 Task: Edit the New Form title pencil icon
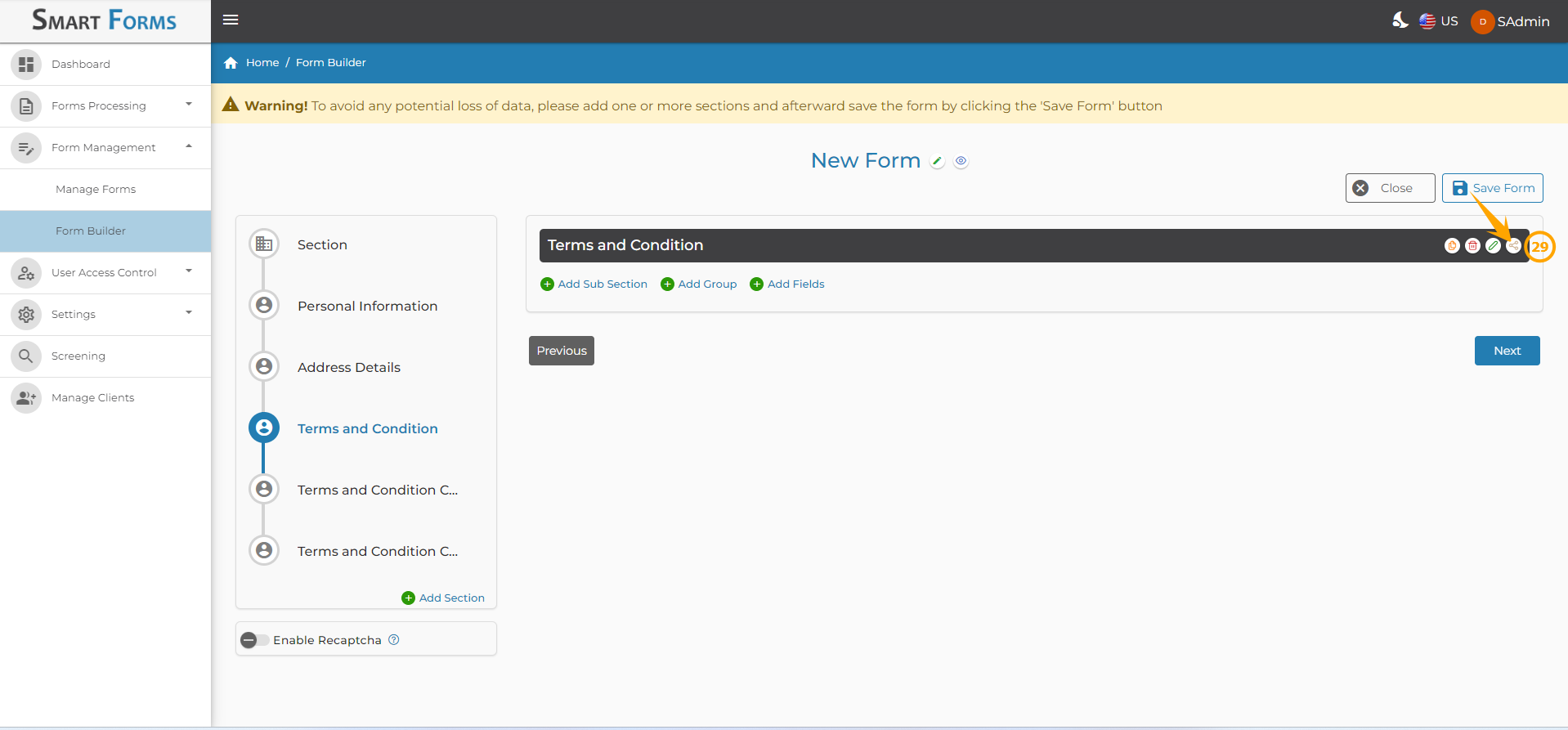938,162
